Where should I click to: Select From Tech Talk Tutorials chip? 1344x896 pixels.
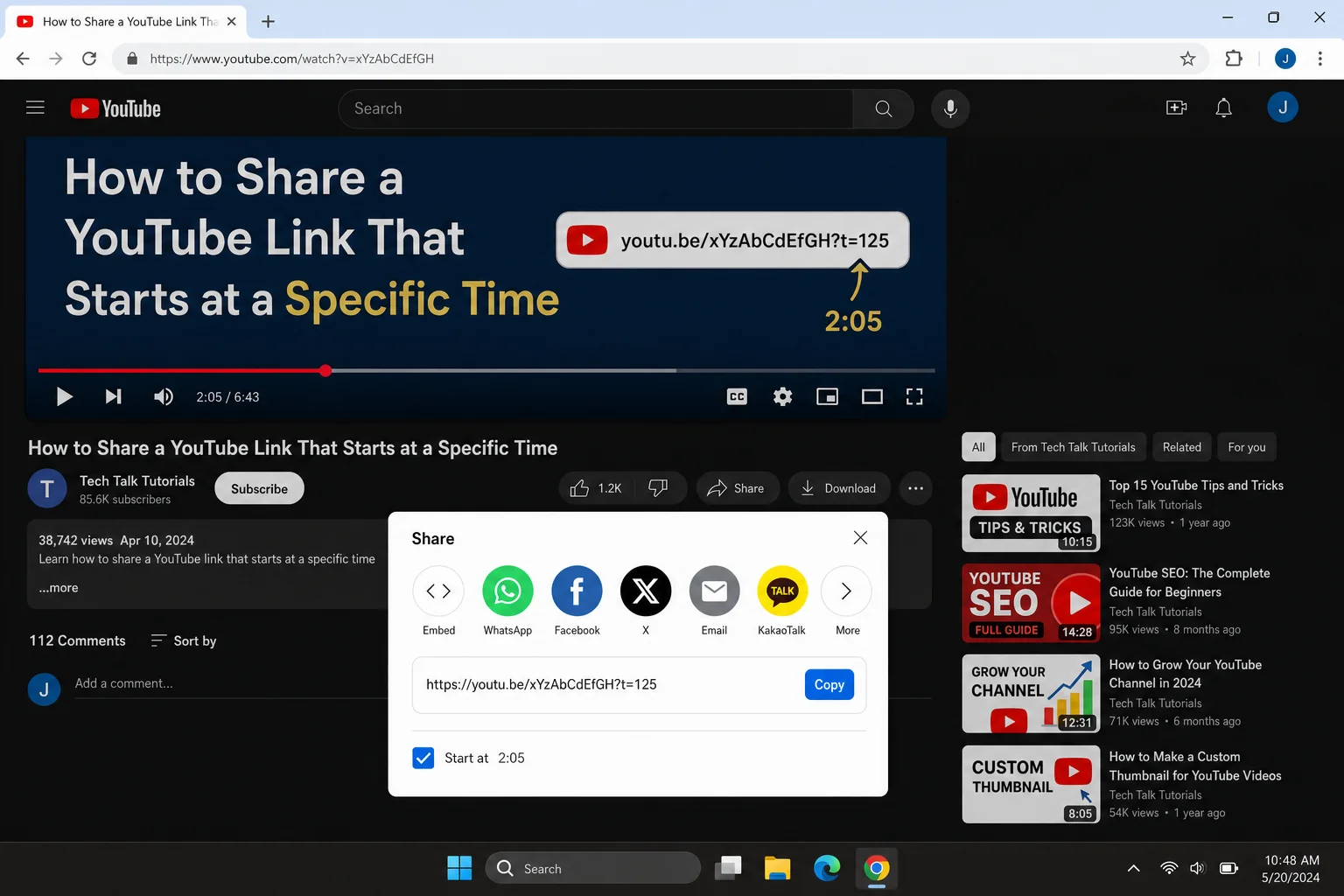pos(1073,447)
